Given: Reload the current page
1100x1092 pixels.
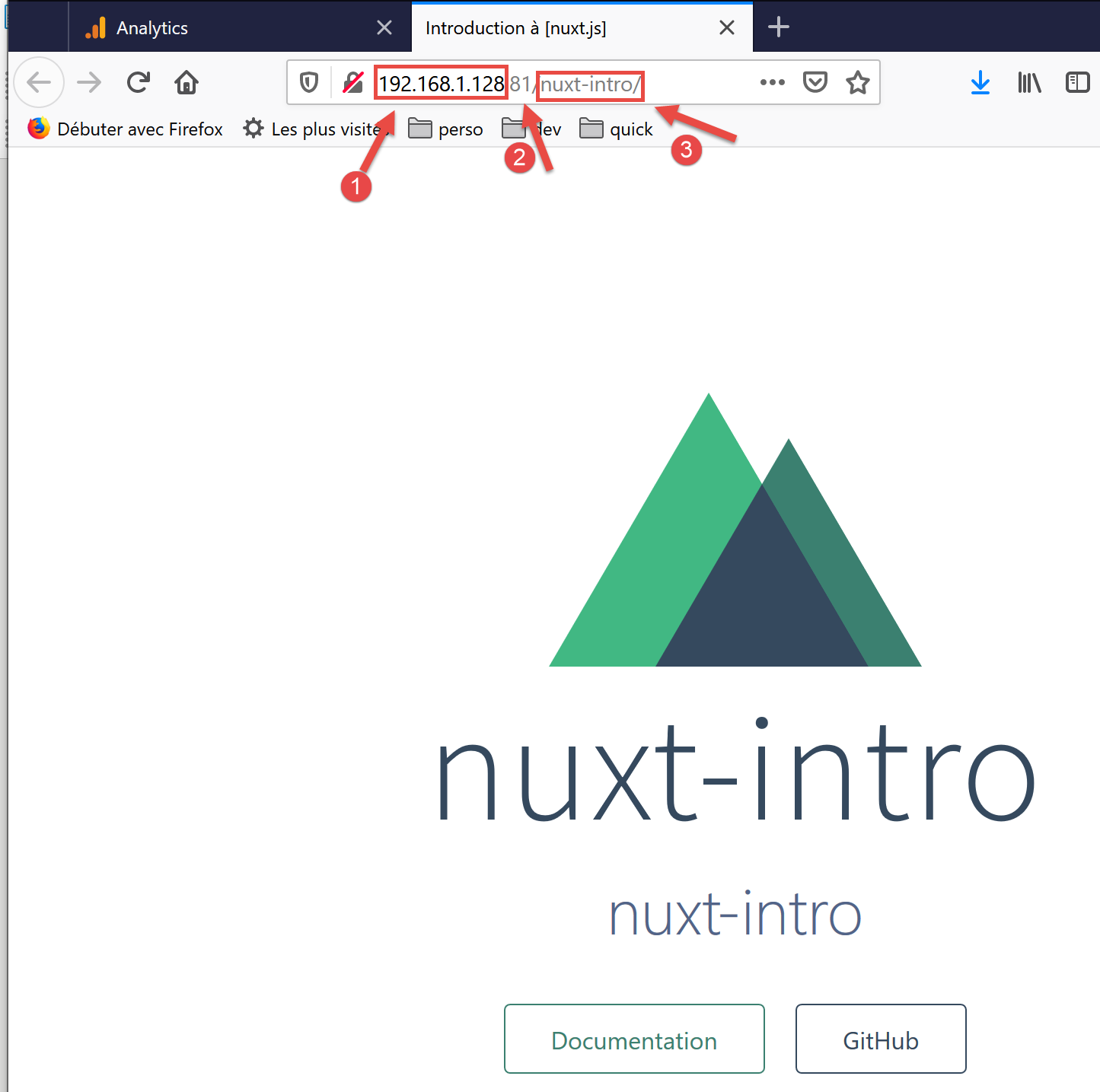Looking at the screenshot, I should pyautogui.click(x=139, y=82).
